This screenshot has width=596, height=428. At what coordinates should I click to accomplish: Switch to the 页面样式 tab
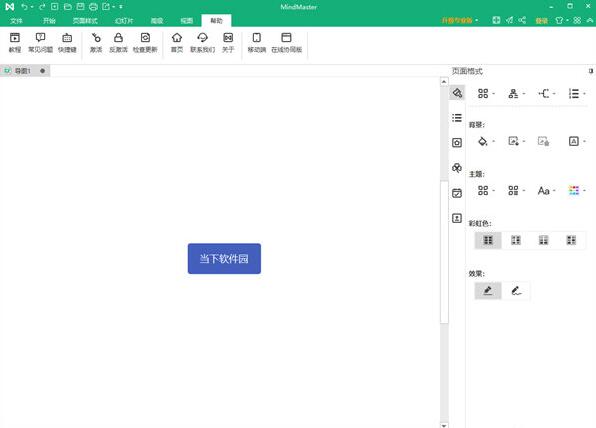coord(85,21)
